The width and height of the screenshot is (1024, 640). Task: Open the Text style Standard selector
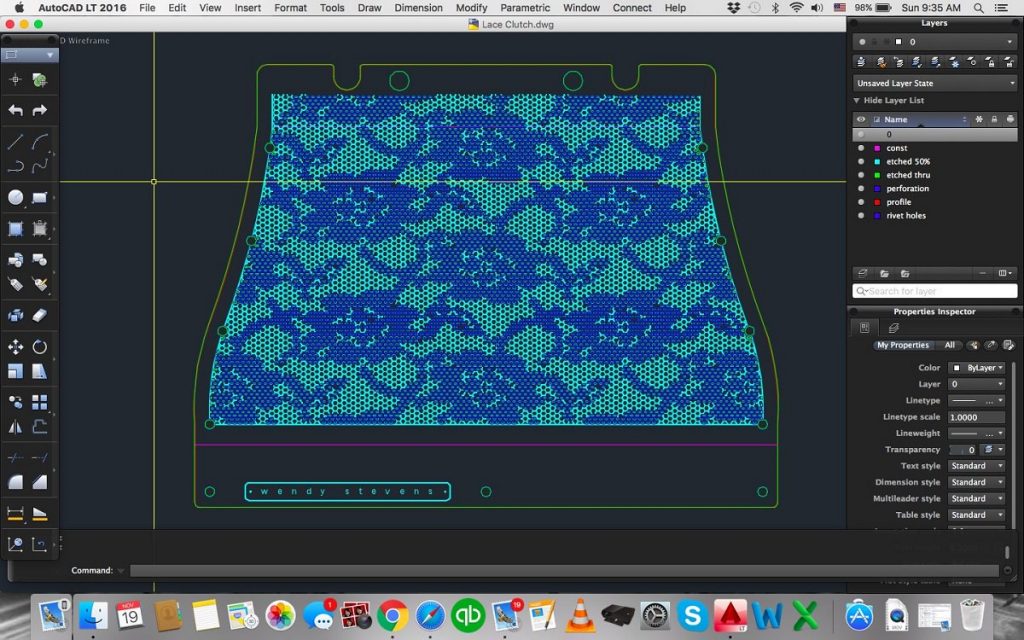tap(977, 465)
